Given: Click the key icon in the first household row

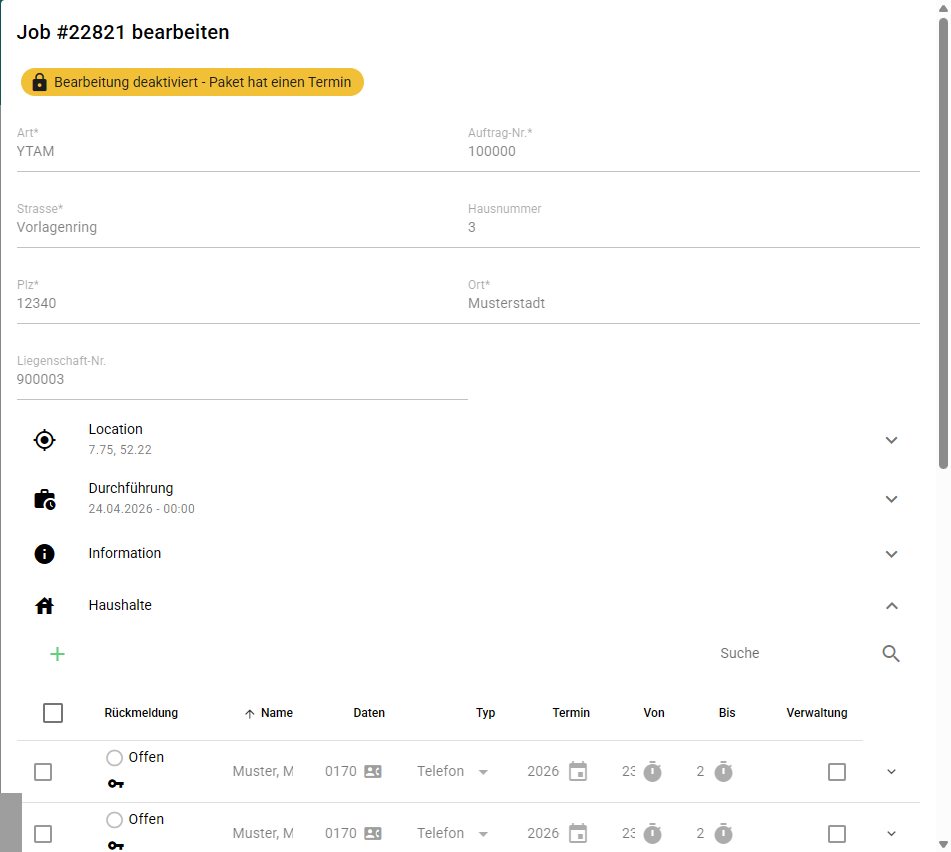Looking at the screenshot, I should coord(116,783).
